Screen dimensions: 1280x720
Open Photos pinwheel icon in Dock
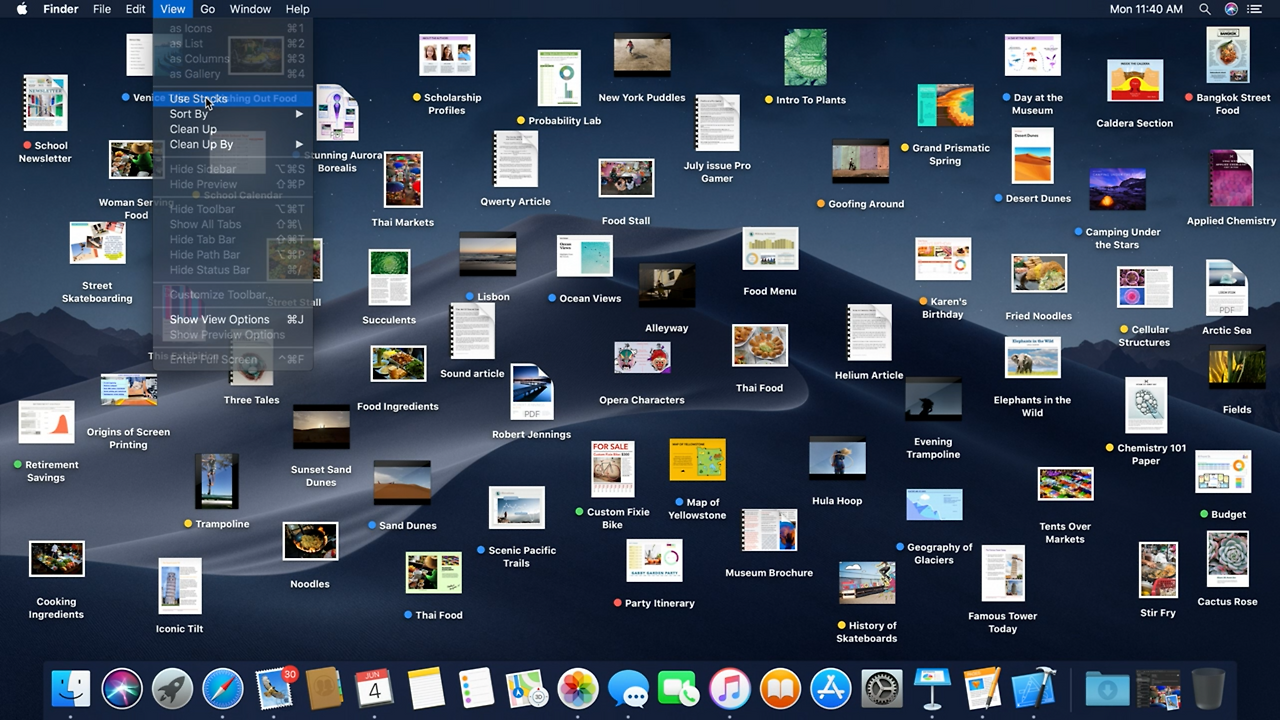click(578, 689)
